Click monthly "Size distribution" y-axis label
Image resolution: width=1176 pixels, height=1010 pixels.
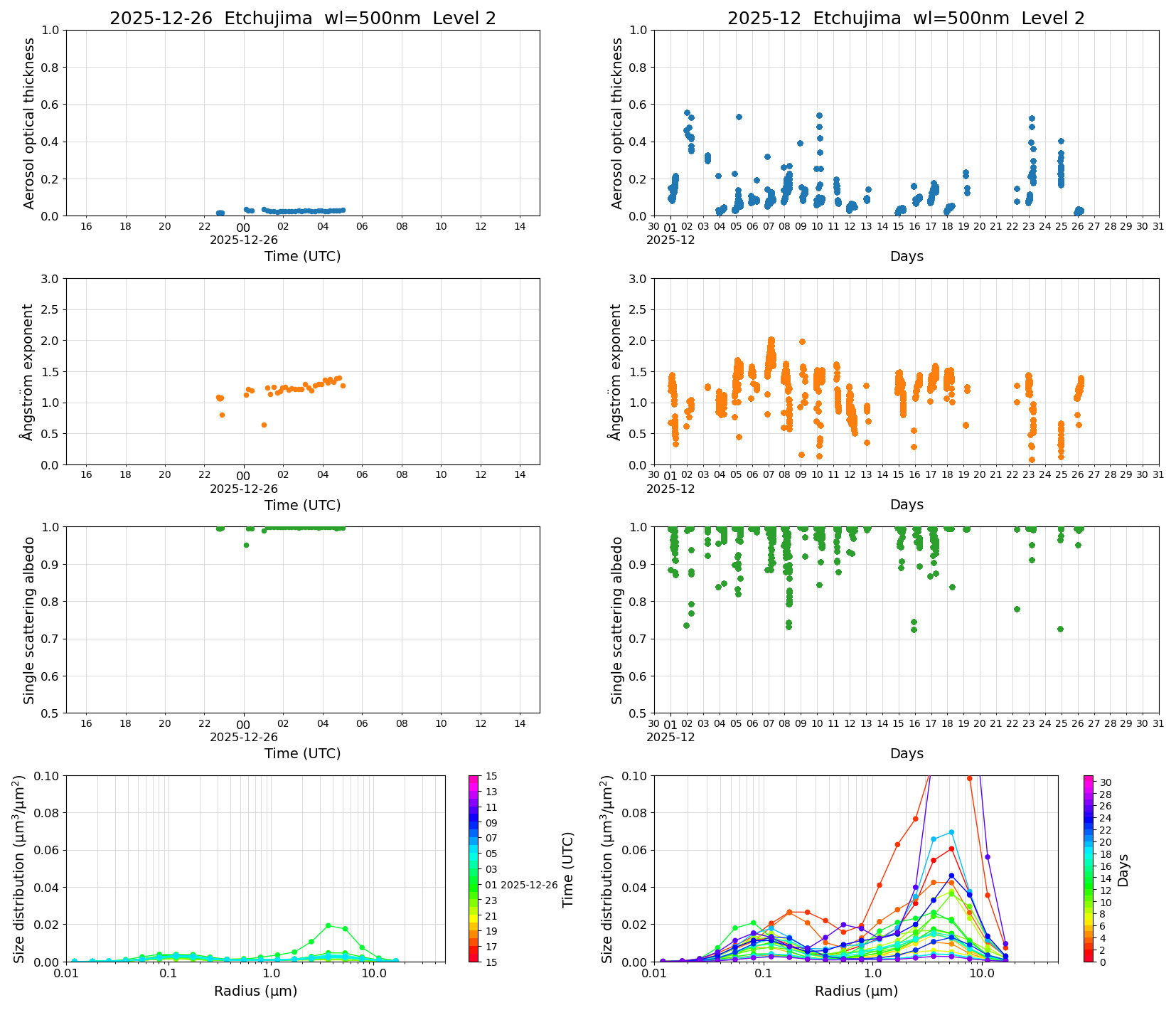607,869
